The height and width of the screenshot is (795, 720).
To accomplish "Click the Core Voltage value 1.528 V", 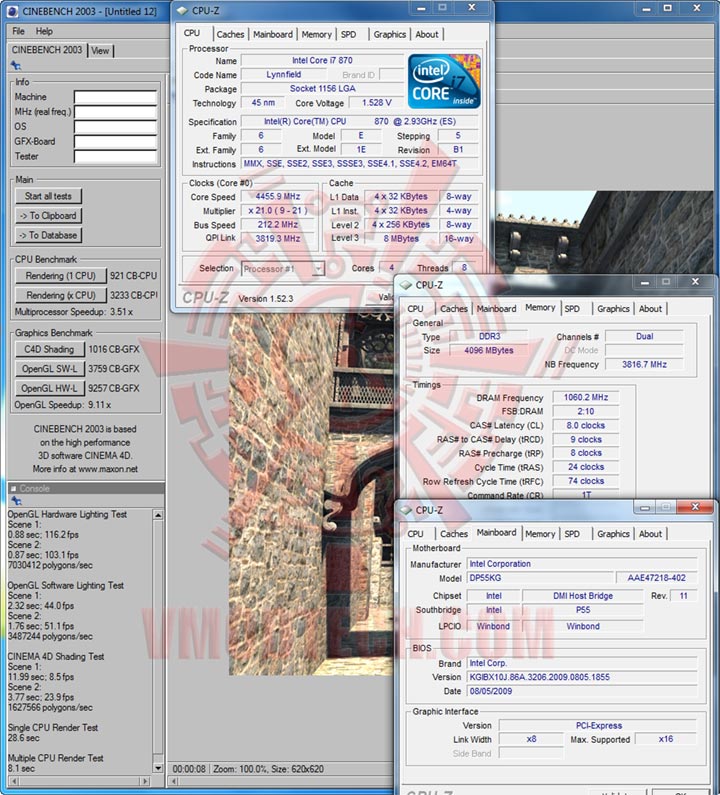I will [377, 103].
